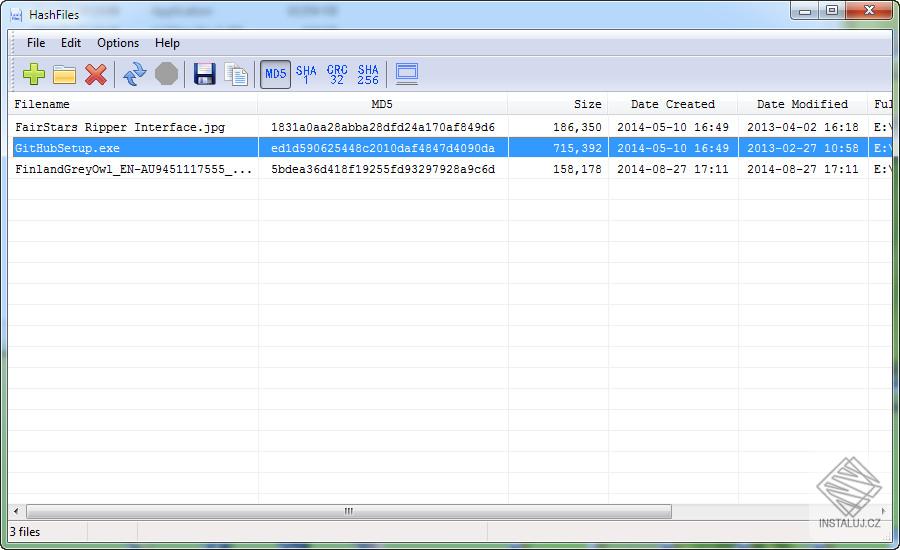Toggle the CRC 32 hash button

coord(337,74)
